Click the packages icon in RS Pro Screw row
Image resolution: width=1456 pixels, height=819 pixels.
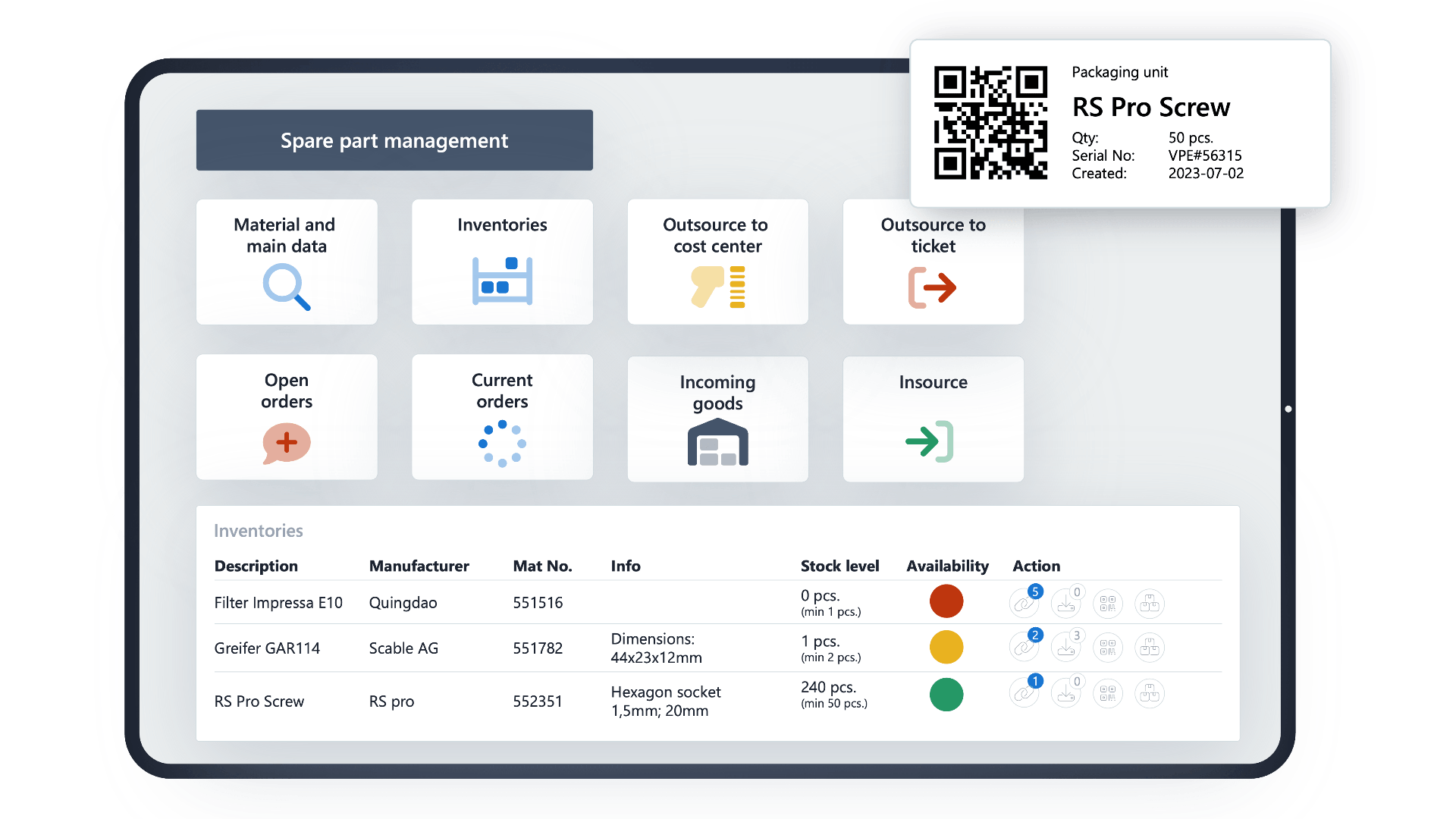[x=1150, y=694]
